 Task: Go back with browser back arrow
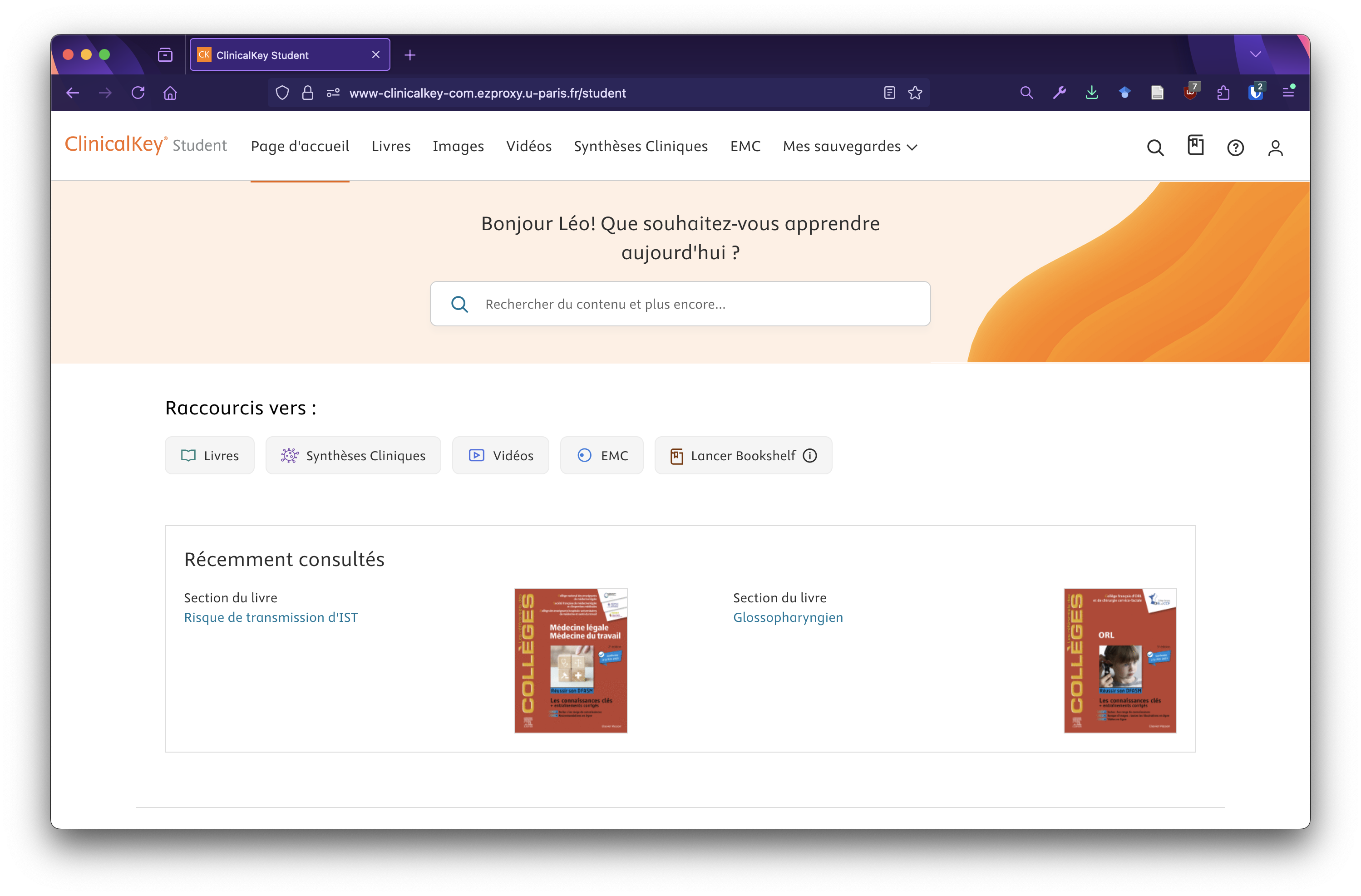(x=73, y=93)
